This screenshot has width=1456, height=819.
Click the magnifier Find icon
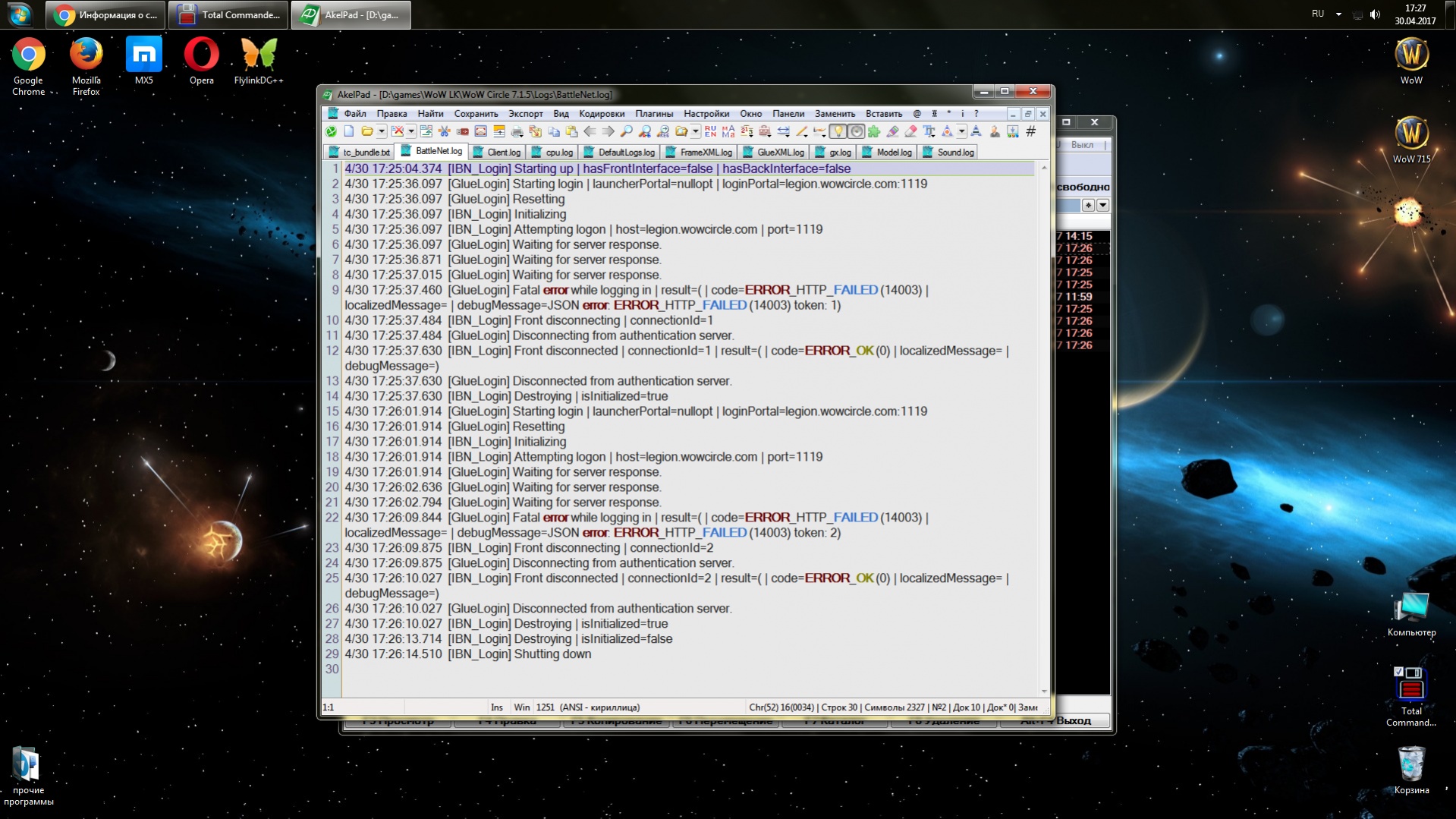point(627,132)
